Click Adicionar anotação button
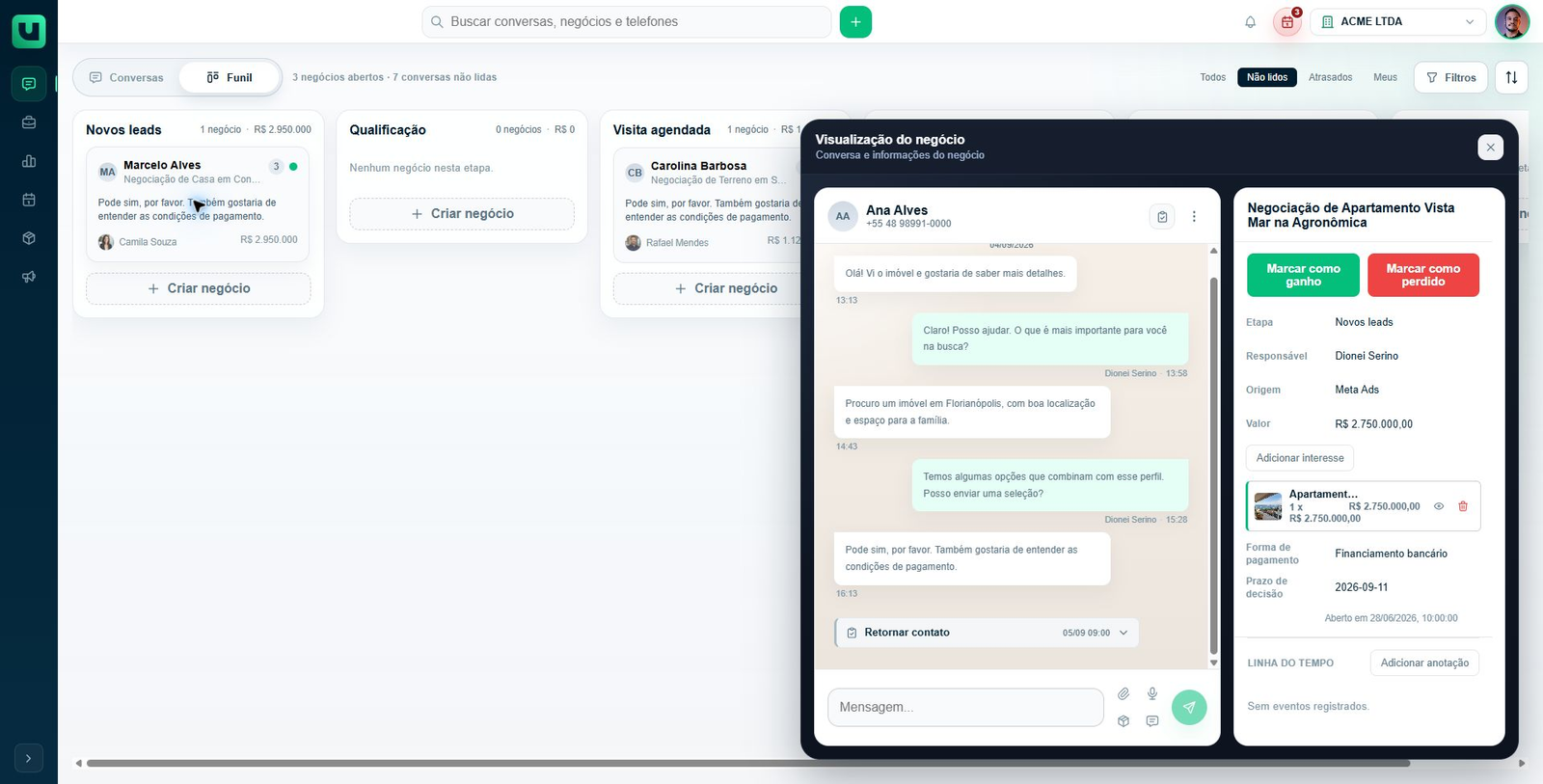 tap(1424, 662)
